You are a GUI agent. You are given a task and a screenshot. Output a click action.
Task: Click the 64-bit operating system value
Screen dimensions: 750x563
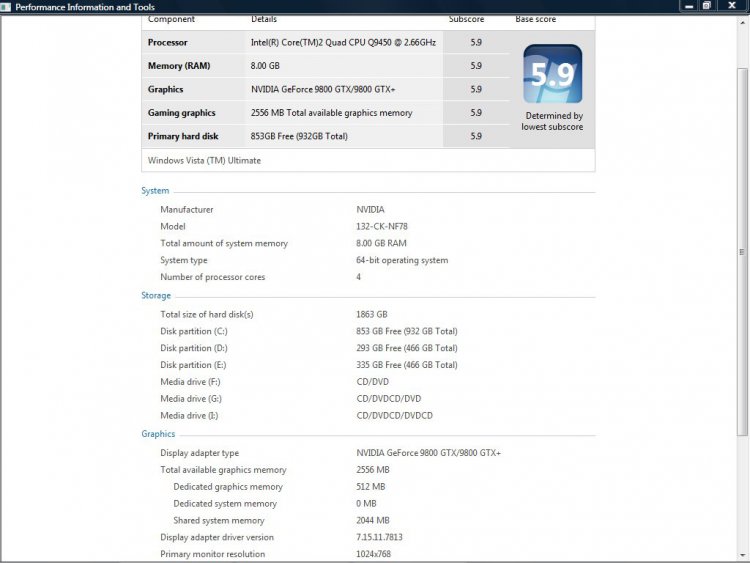tap(402, 260)
